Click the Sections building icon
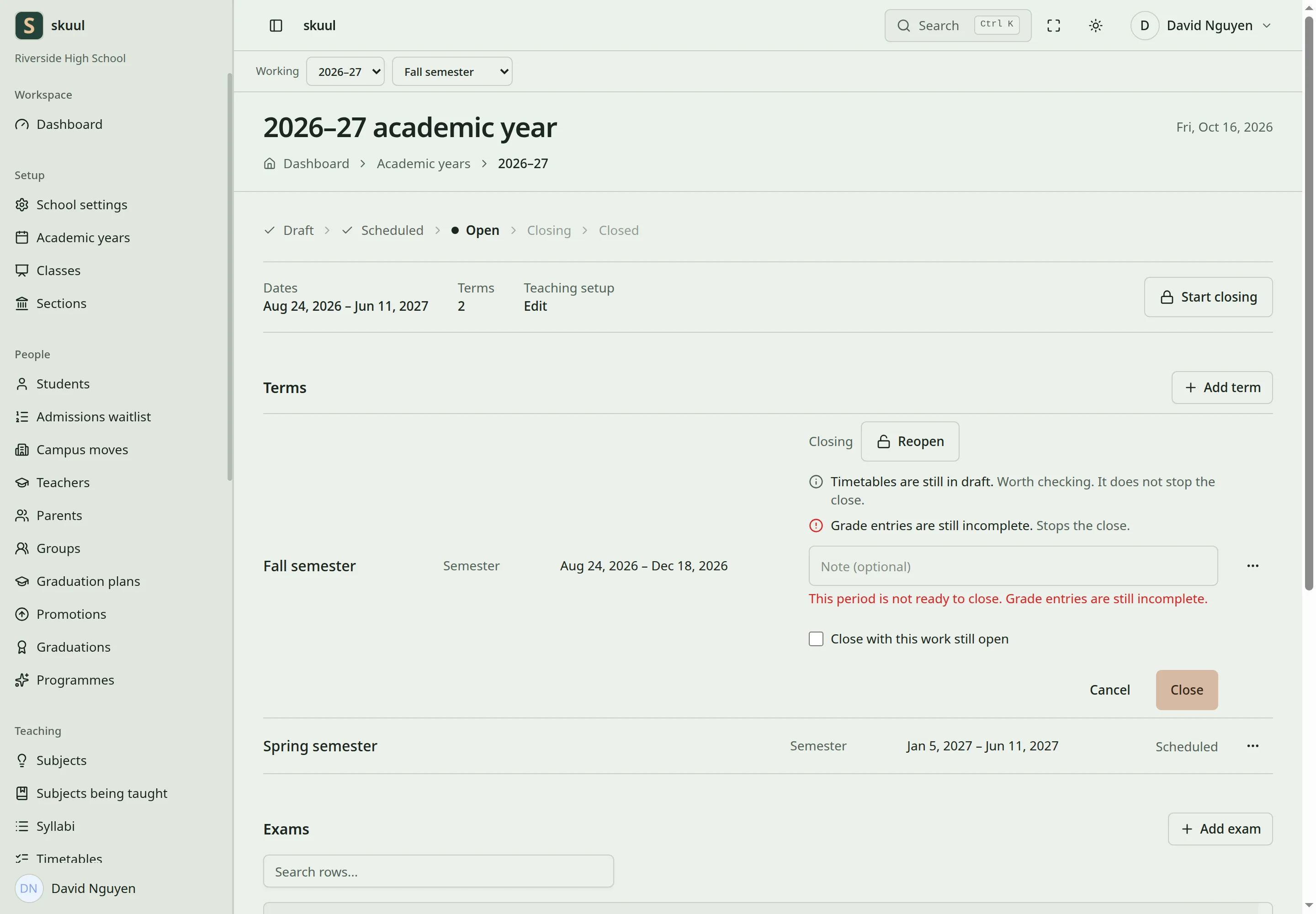 tap(22, 303)
